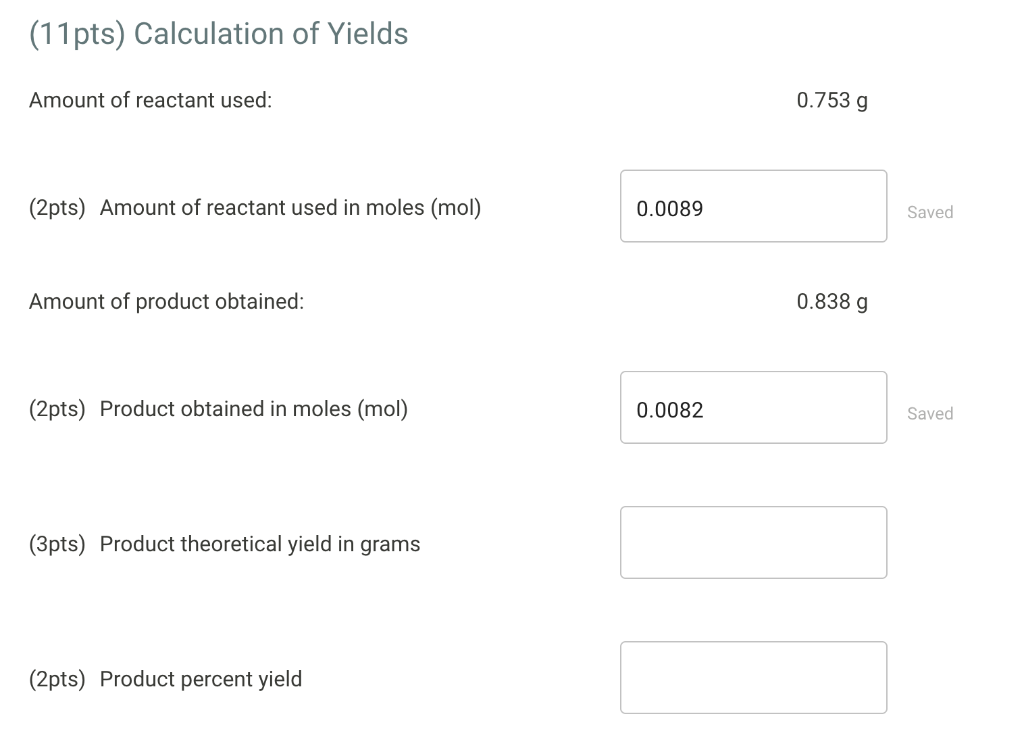The height and width of the screenshot is (735, 1024).
Task: Click the Product theoretical yield question label
Action: click(260, 543)
